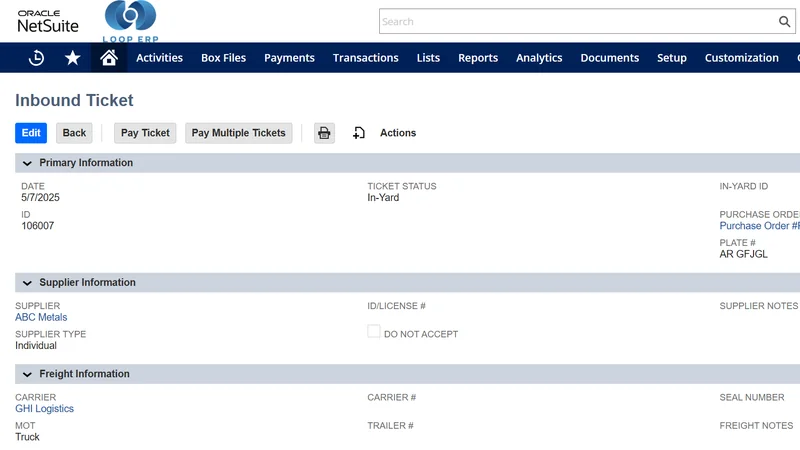Screen dimensions: 800x450
Task: Open the Transactions menu
Action: [x=366, y=58]
